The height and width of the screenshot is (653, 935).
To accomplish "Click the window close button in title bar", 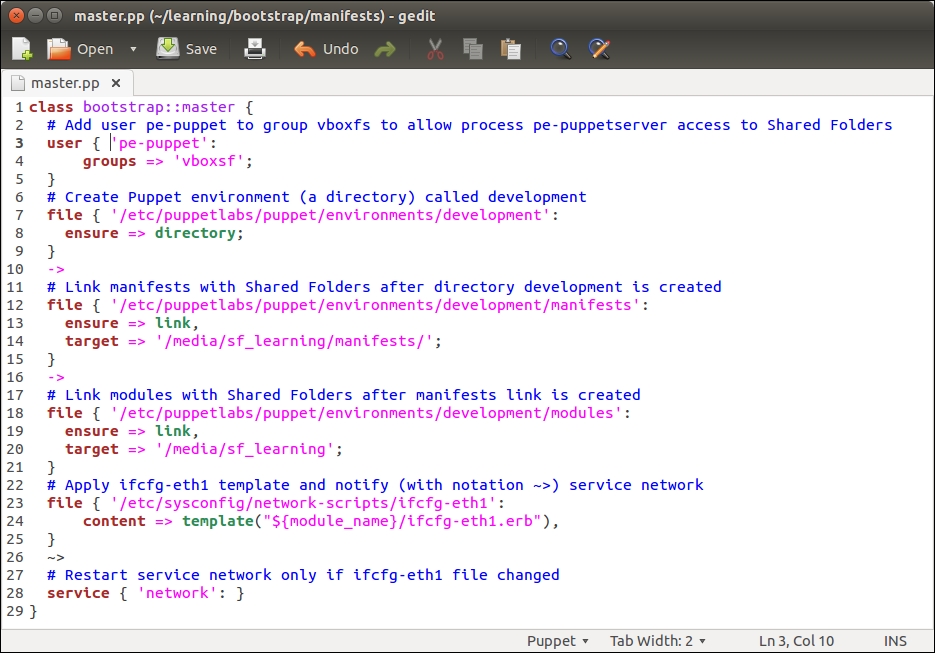I will pyautogui.click(x=15, y=15).
